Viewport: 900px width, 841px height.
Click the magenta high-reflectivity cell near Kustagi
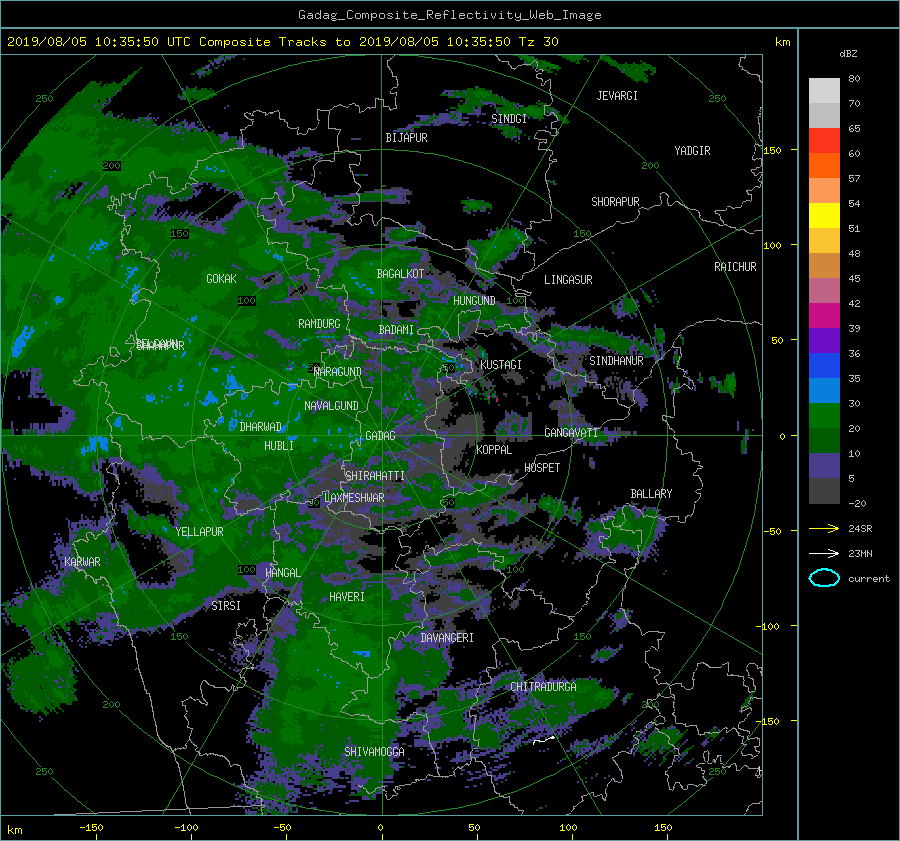[x=496, y=399]
